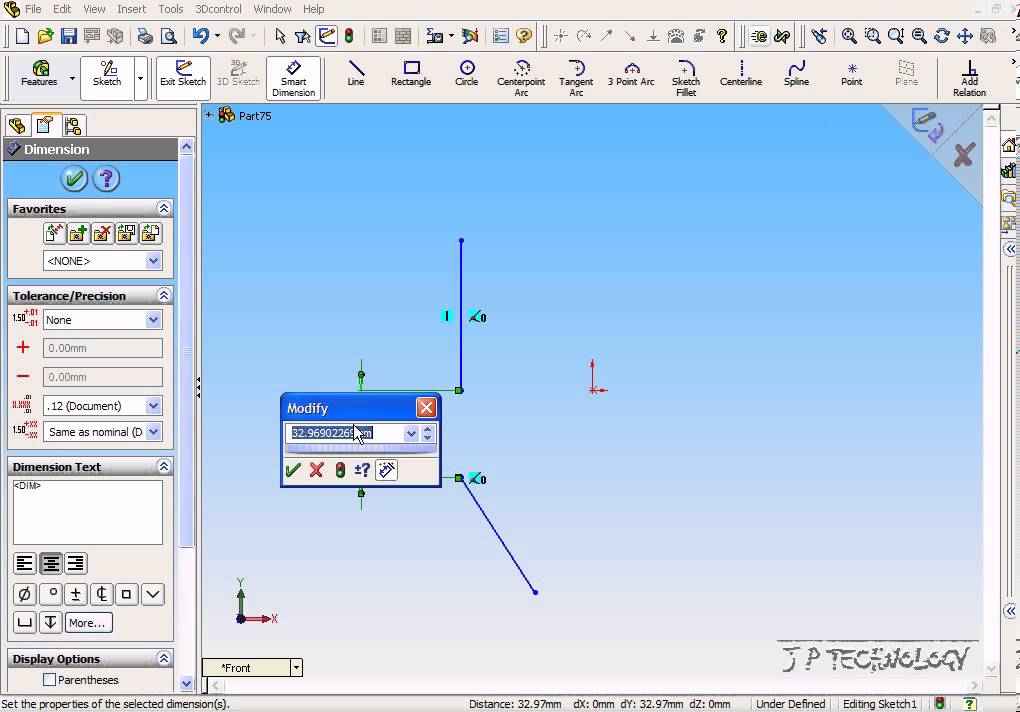Enable the Parentheses checkbox
1020x712 pixels.
coord(49,679)
